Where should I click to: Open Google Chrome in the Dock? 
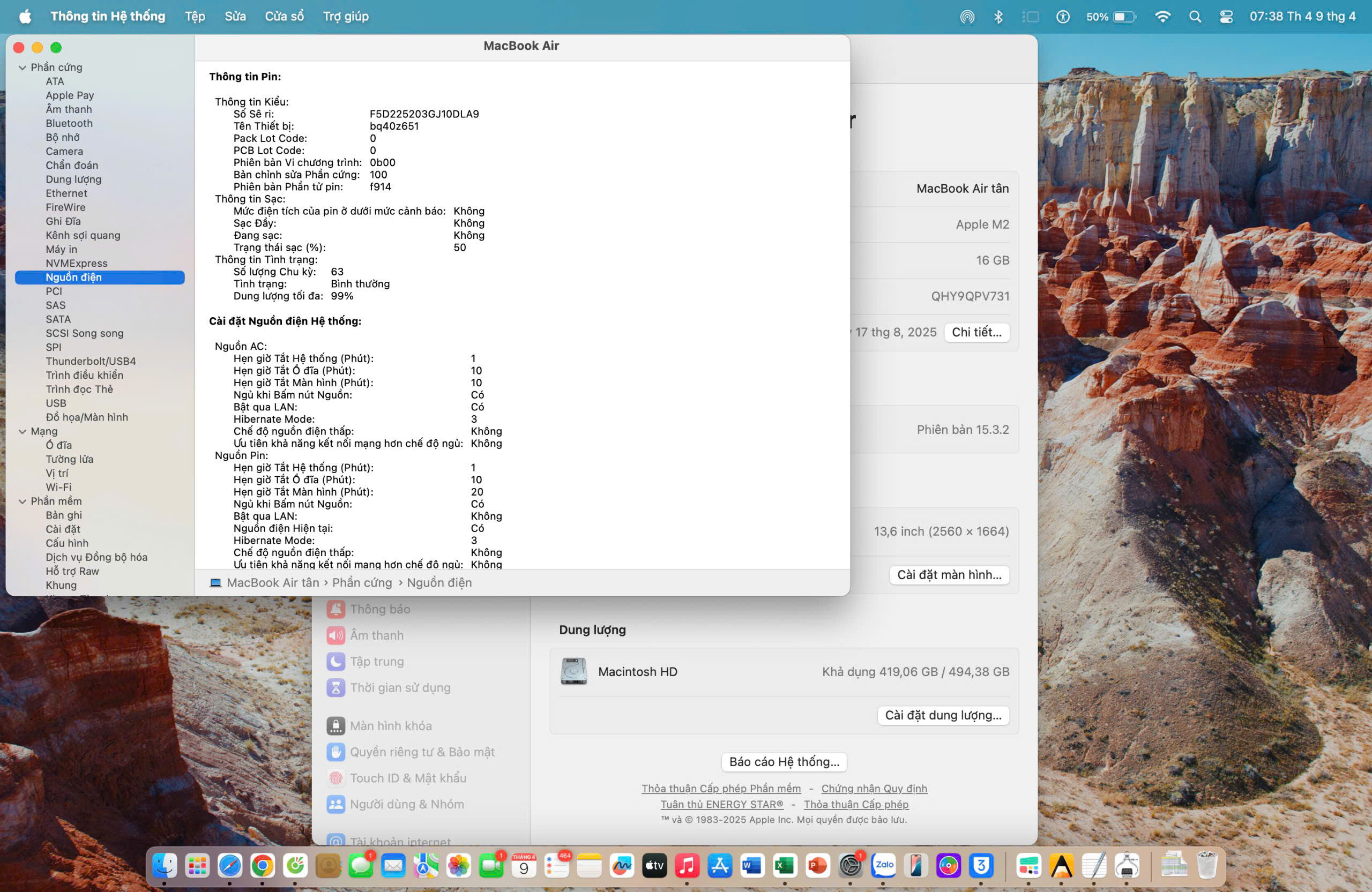262,866
